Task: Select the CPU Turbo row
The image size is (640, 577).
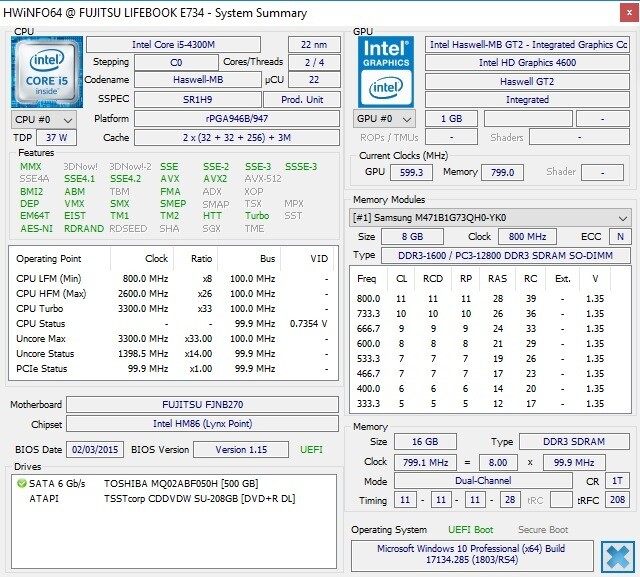Action: 173,309
